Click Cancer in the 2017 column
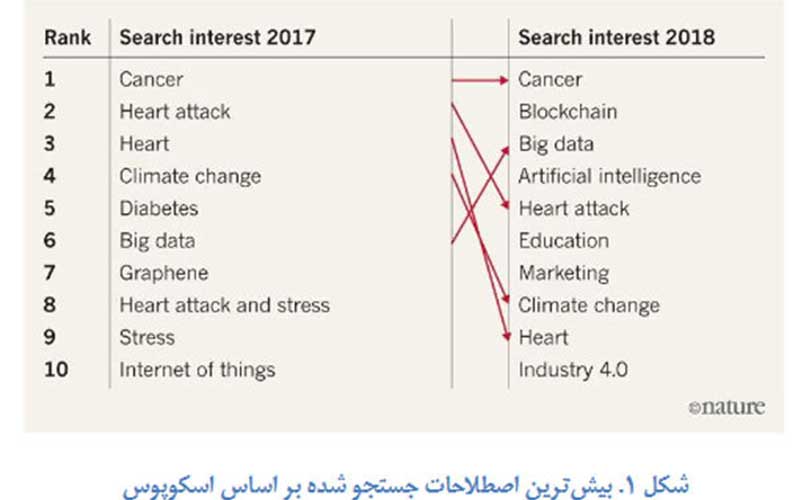 click(151, 79)
